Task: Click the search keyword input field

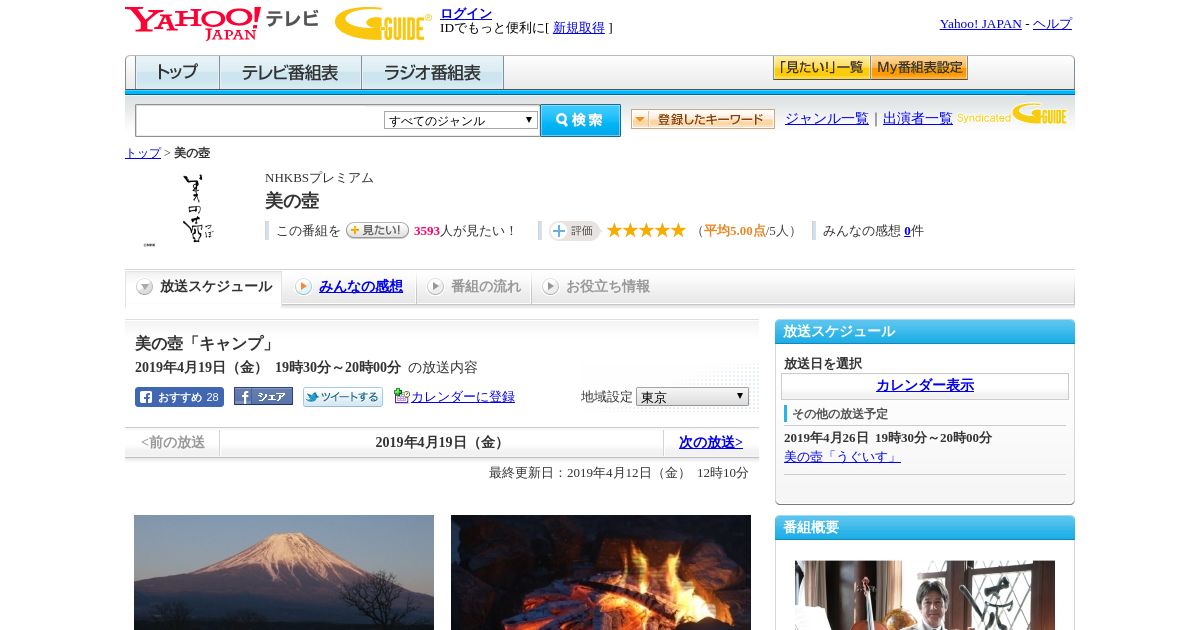Action: [260, 120]
